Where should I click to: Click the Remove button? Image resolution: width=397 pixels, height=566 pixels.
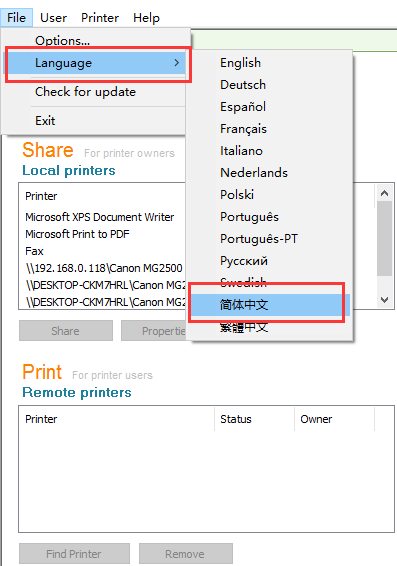[185, 554]
